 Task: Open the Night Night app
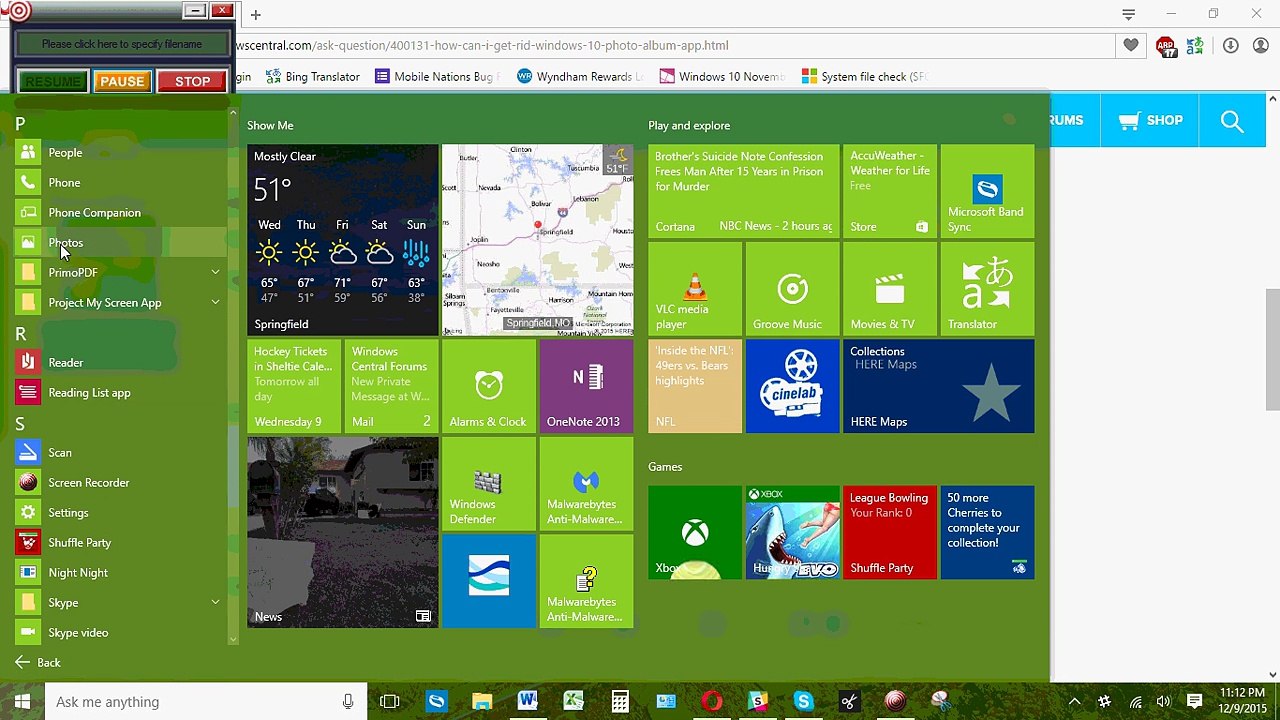point(120,573)
